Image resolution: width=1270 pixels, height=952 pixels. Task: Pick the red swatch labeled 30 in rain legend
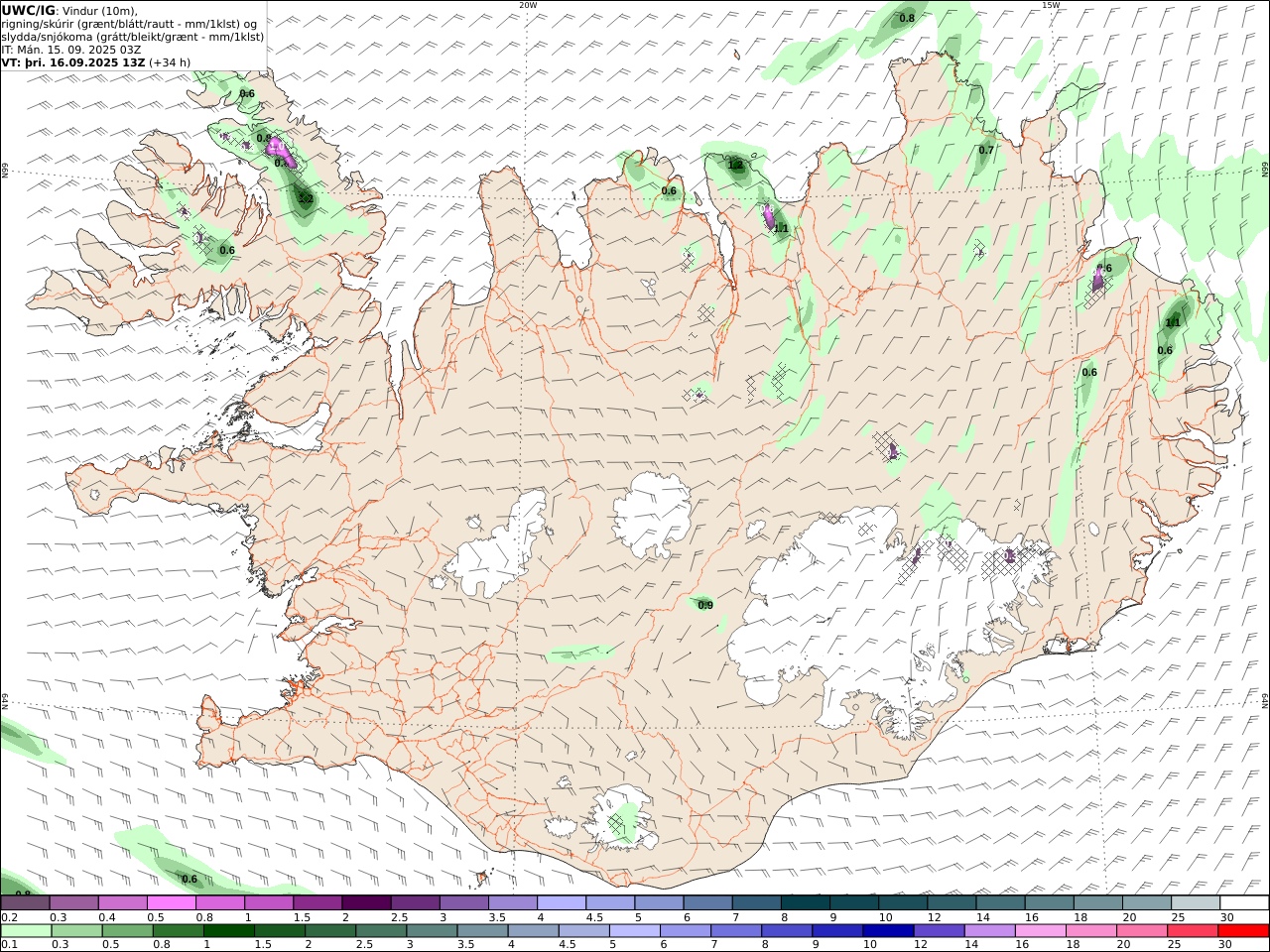1244,931
